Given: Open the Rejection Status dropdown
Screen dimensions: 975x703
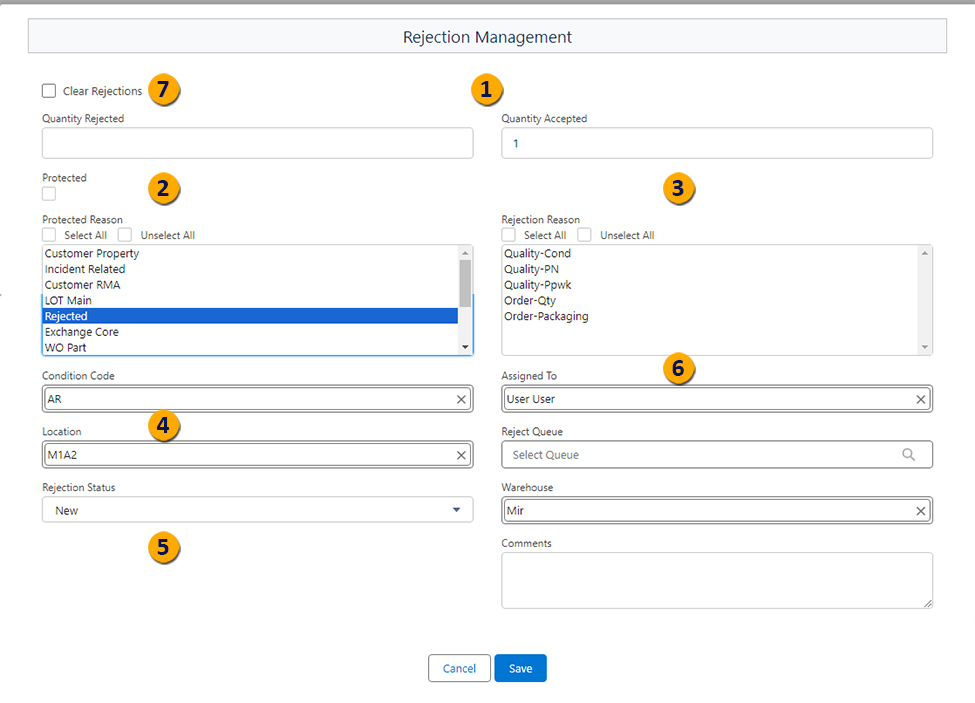Looking at the screenshot, I should [257, 510].
